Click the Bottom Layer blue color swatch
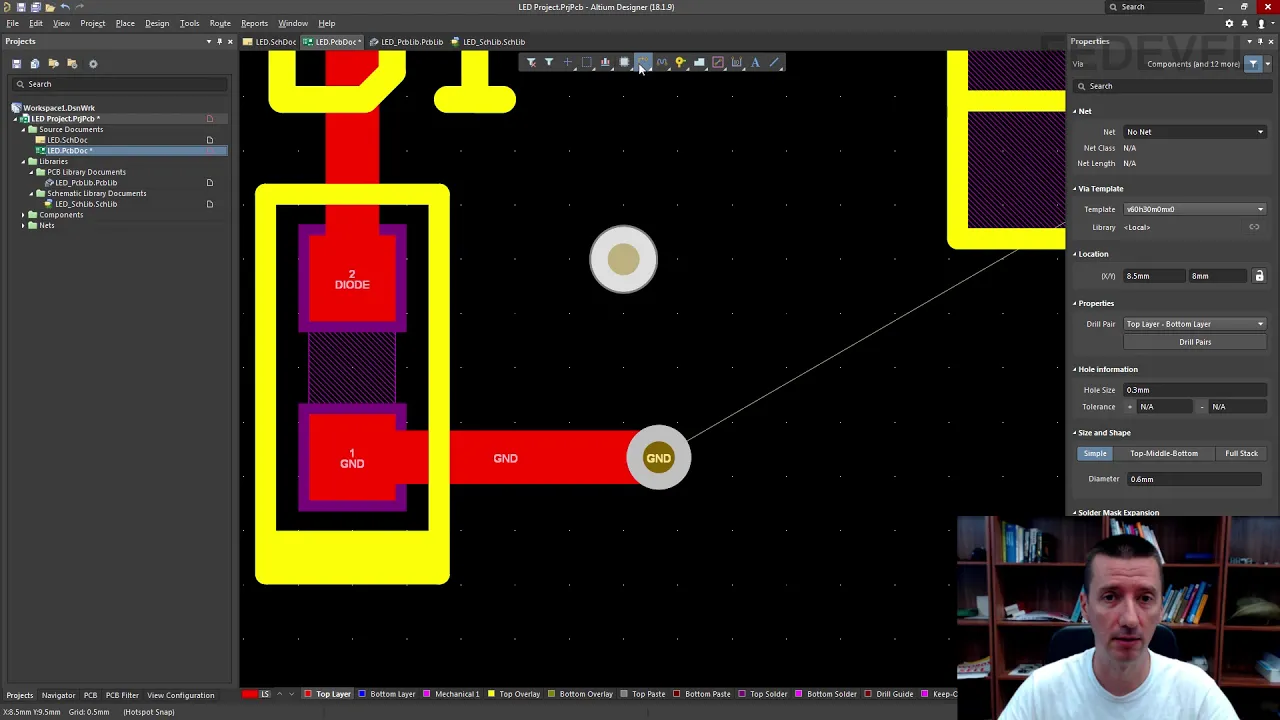 [362, 694]
